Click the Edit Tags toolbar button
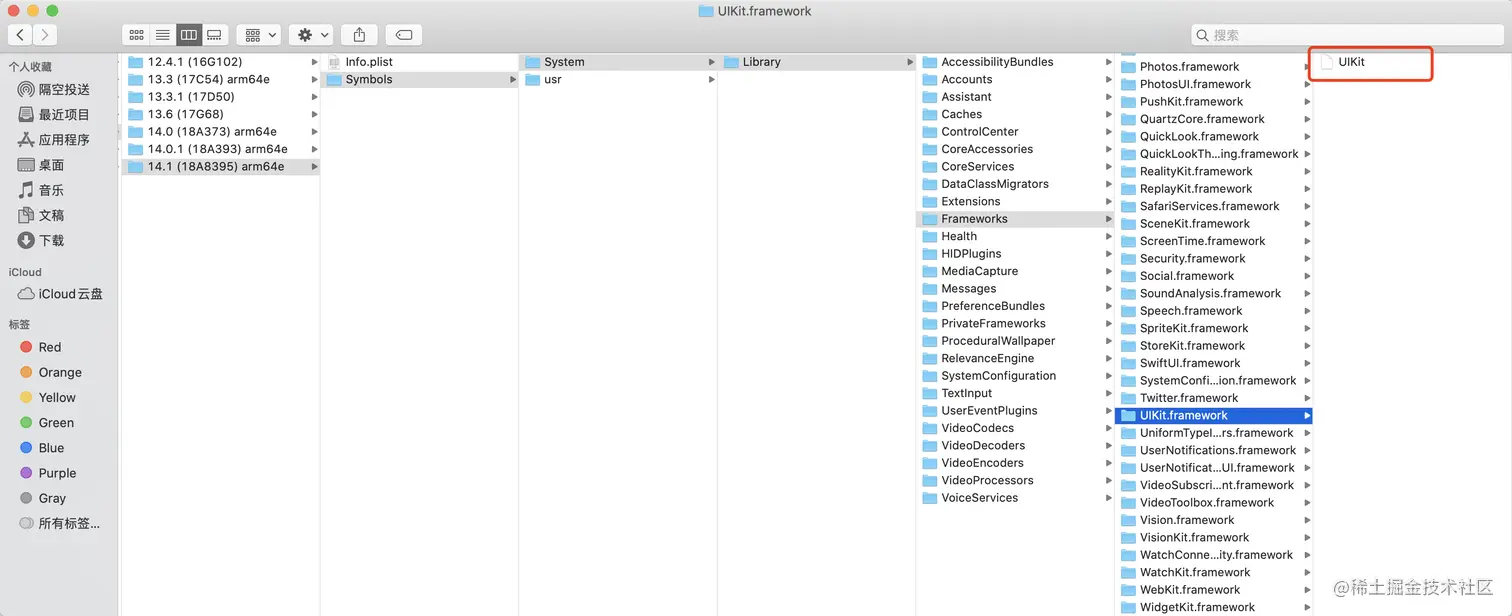This screenshot has height=616, width=1512. coord(403,35)
